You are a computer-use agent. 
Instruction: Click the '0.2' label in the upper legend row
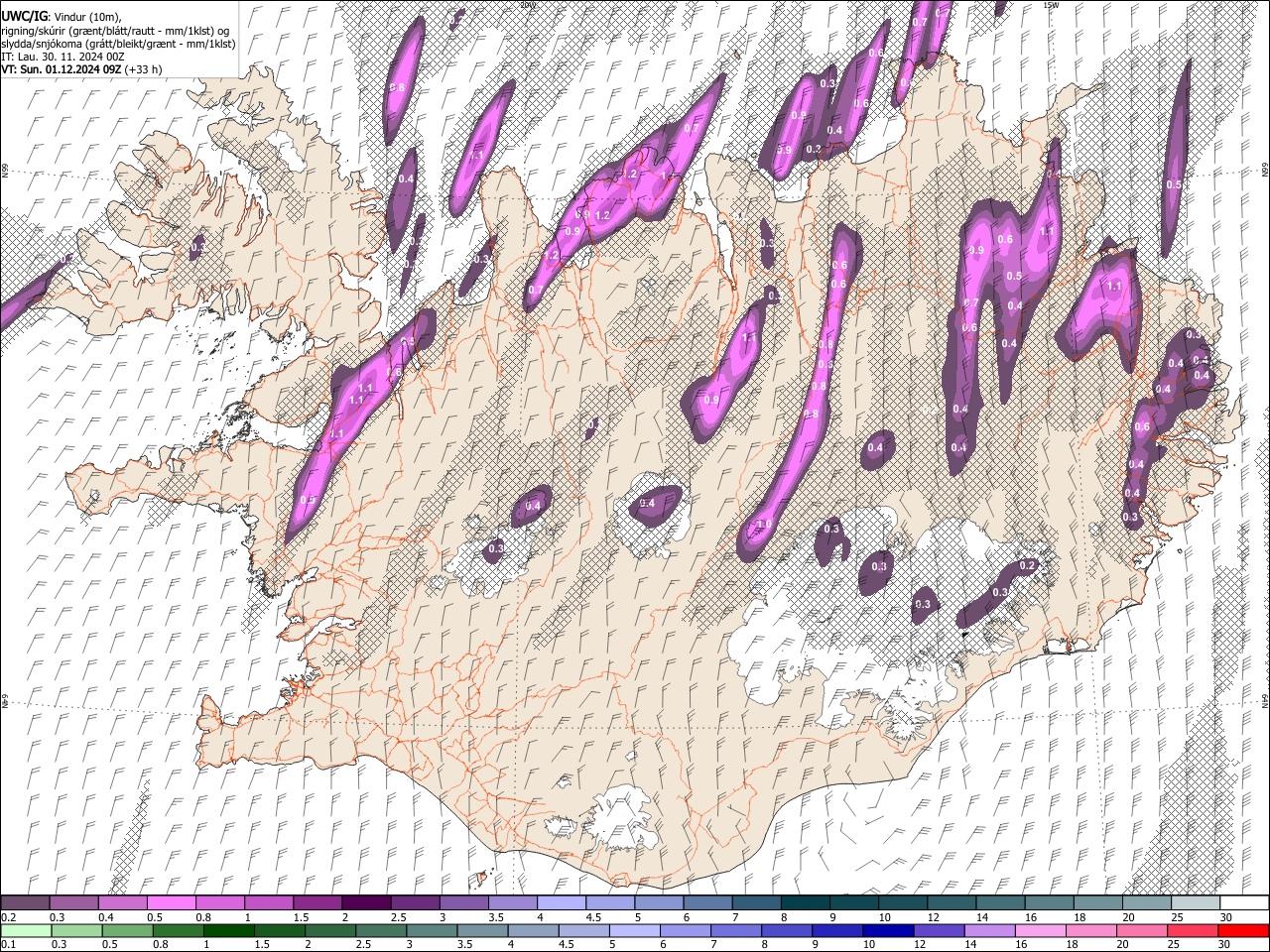(8, 917)
